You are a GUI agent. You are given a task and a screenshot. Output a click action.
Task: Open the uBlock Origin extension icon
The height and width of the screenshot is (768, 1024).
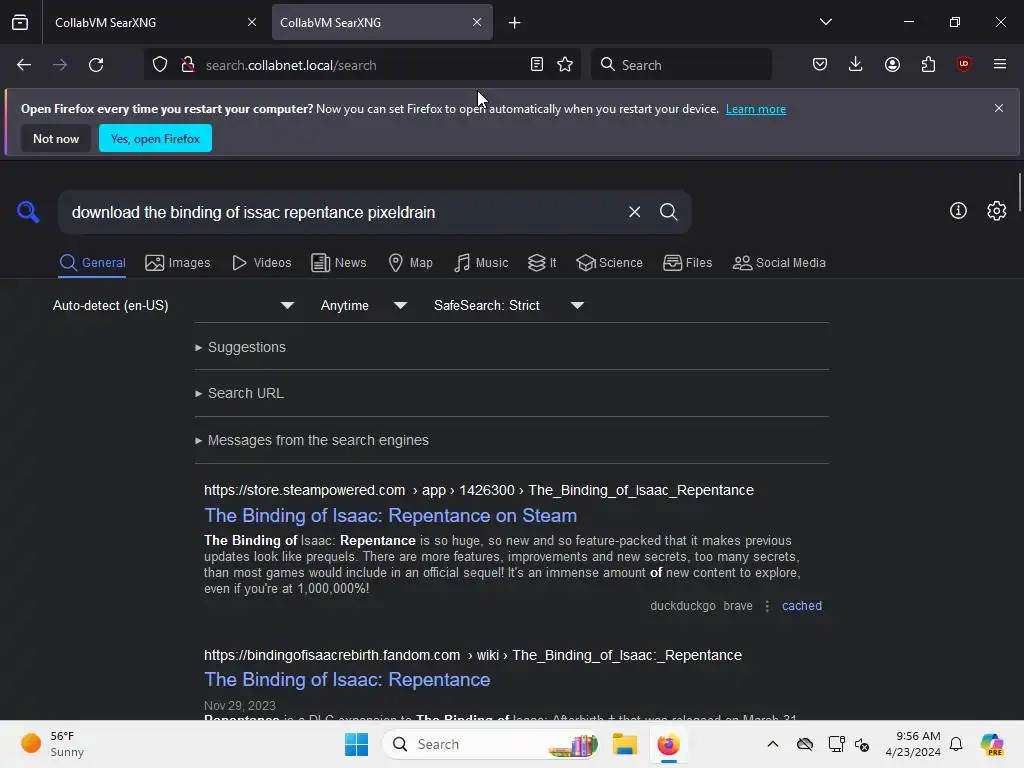[963, 64]
